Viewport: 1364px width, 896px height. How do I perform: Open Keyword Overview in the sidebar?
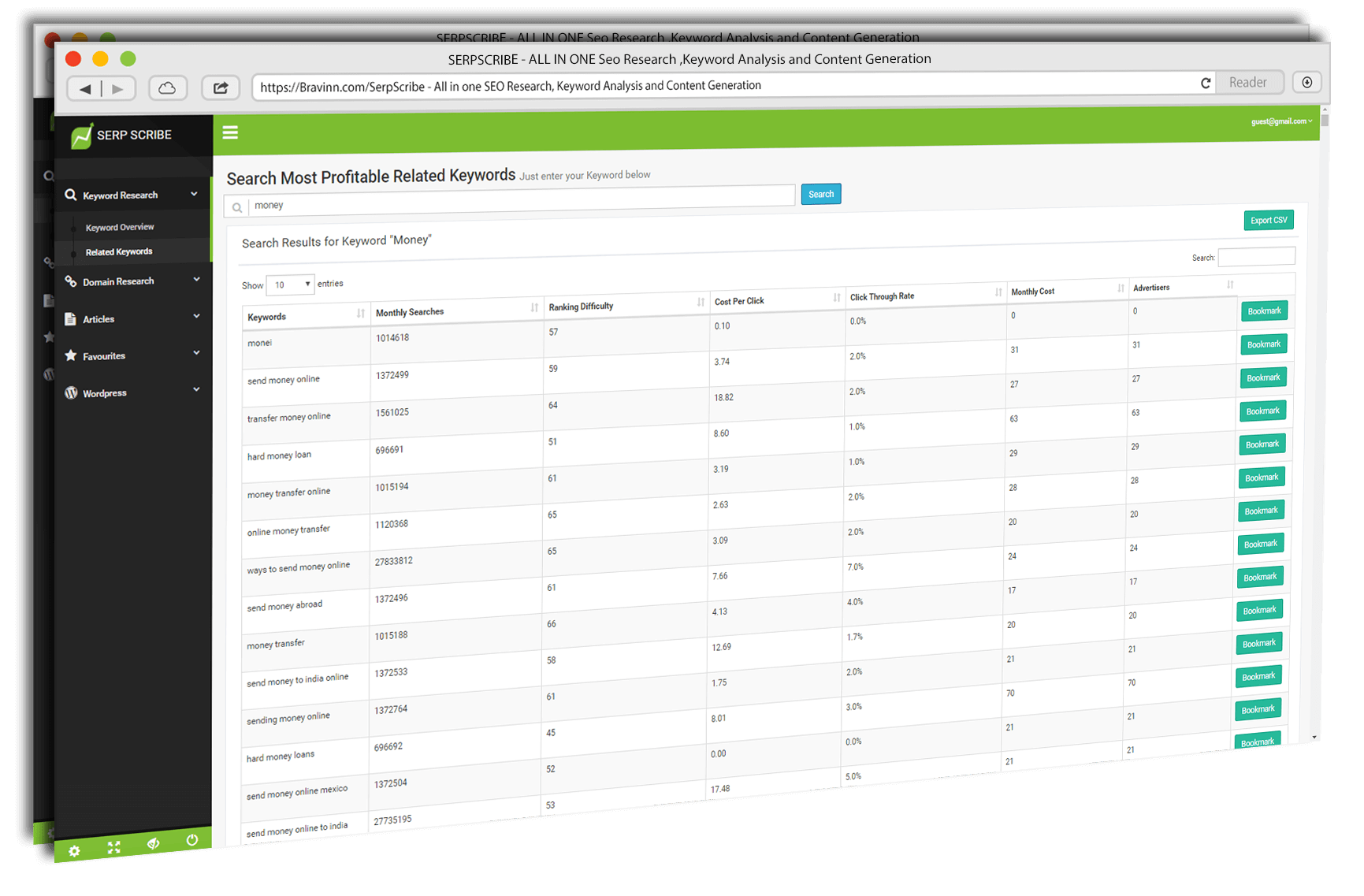tap(120, 227)
